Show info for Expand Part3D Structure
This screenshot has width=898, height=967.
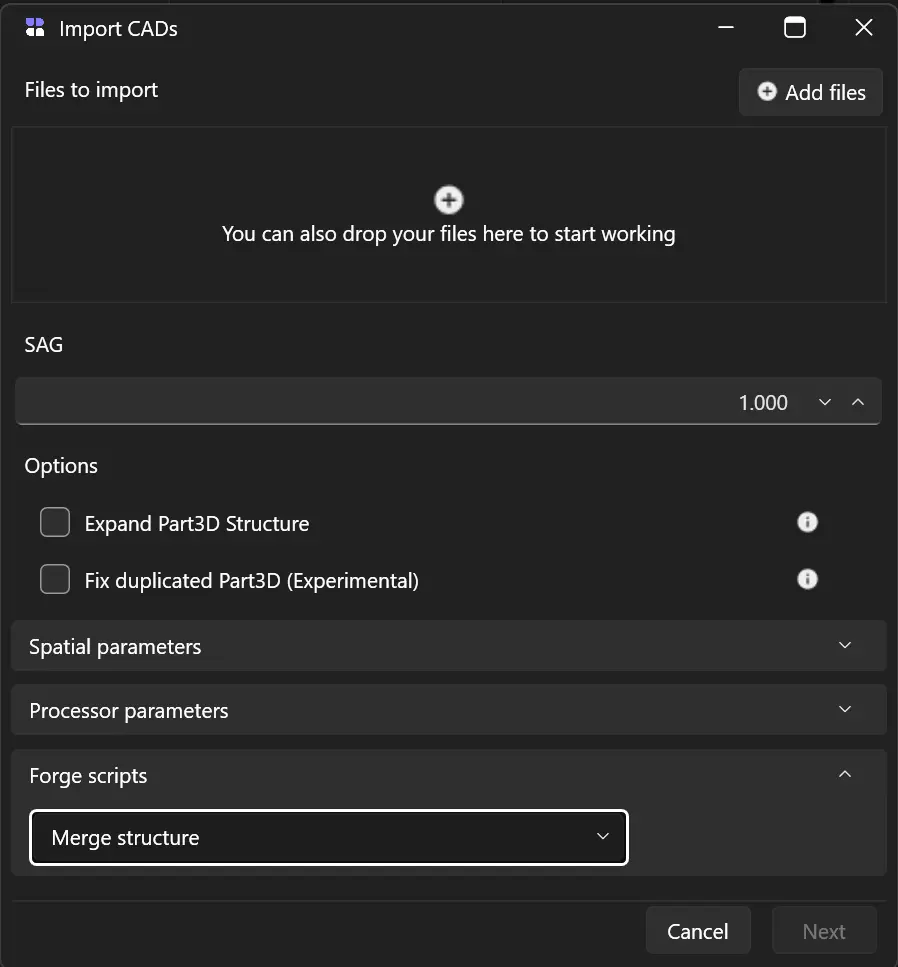coord(807,522)
